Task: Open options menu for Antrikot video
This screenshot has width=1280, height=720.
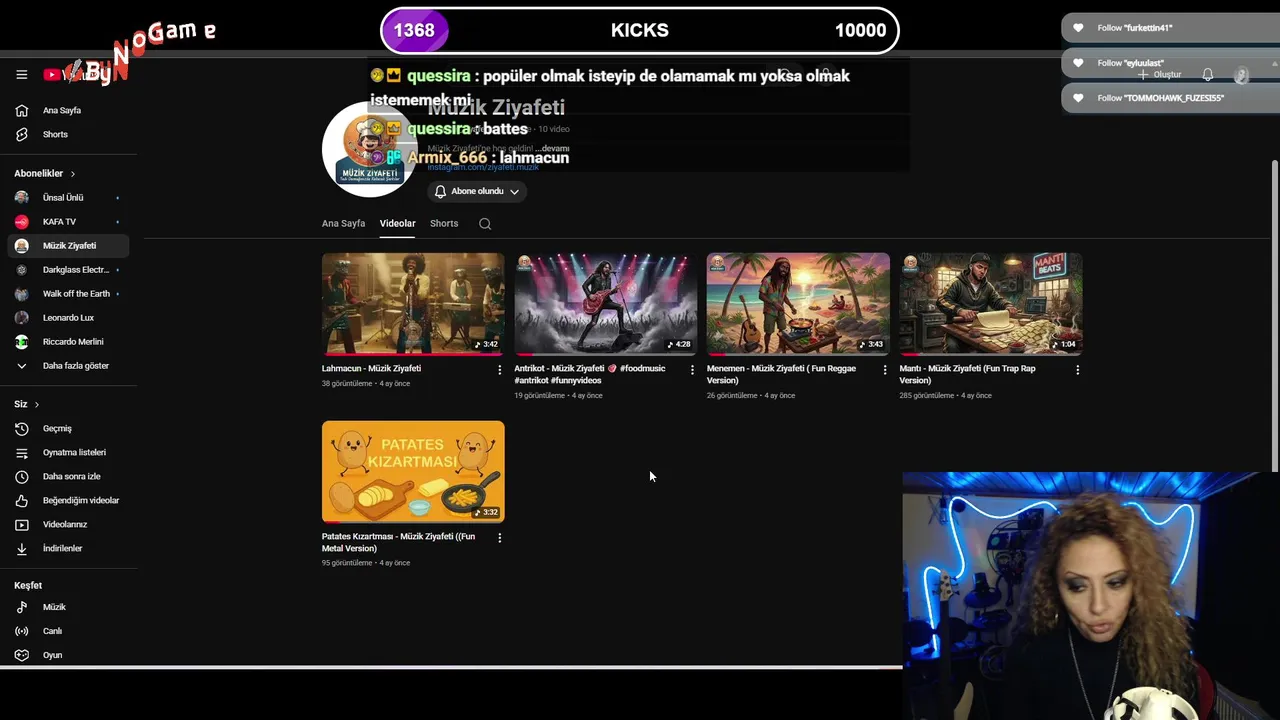Action: 692,370
